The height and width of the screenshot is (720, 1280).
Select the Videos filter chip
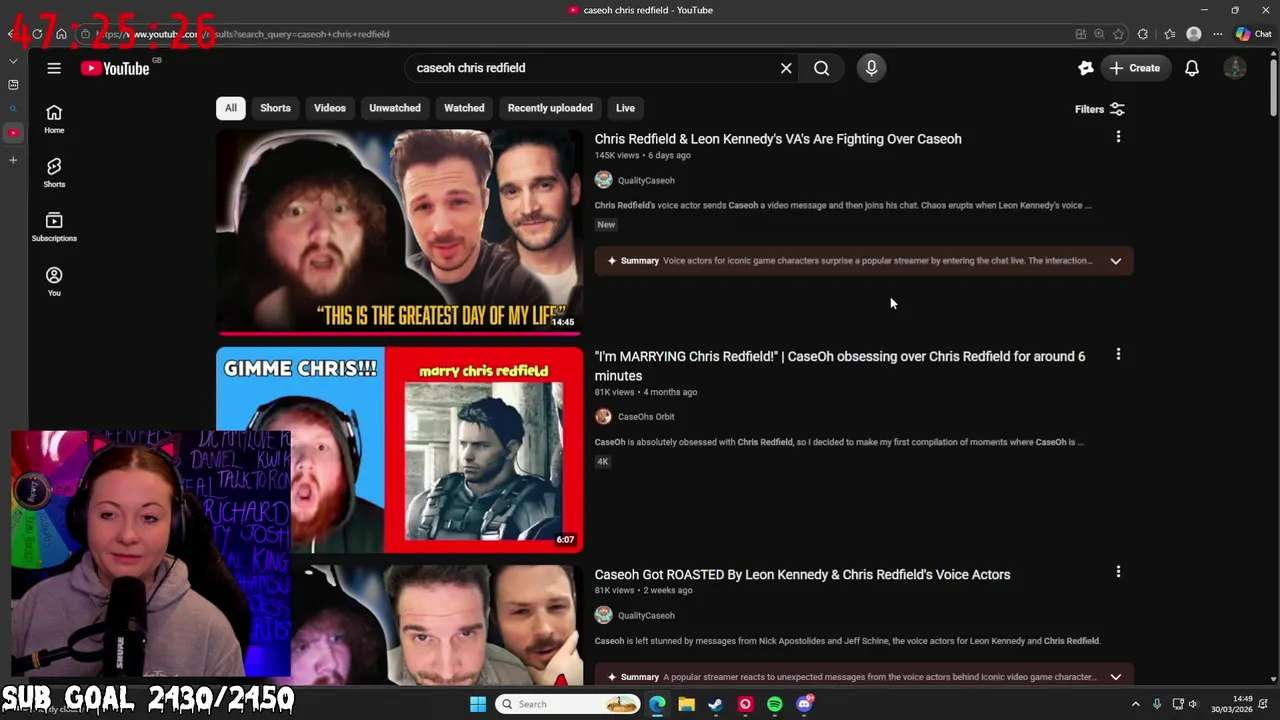coord(330,108)
